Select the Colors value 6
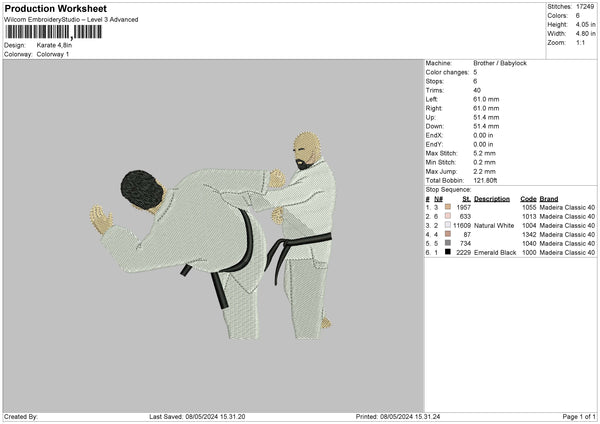The width and height of the screenshot is (600, 424). pyautogui.click(x=577, y=16)
